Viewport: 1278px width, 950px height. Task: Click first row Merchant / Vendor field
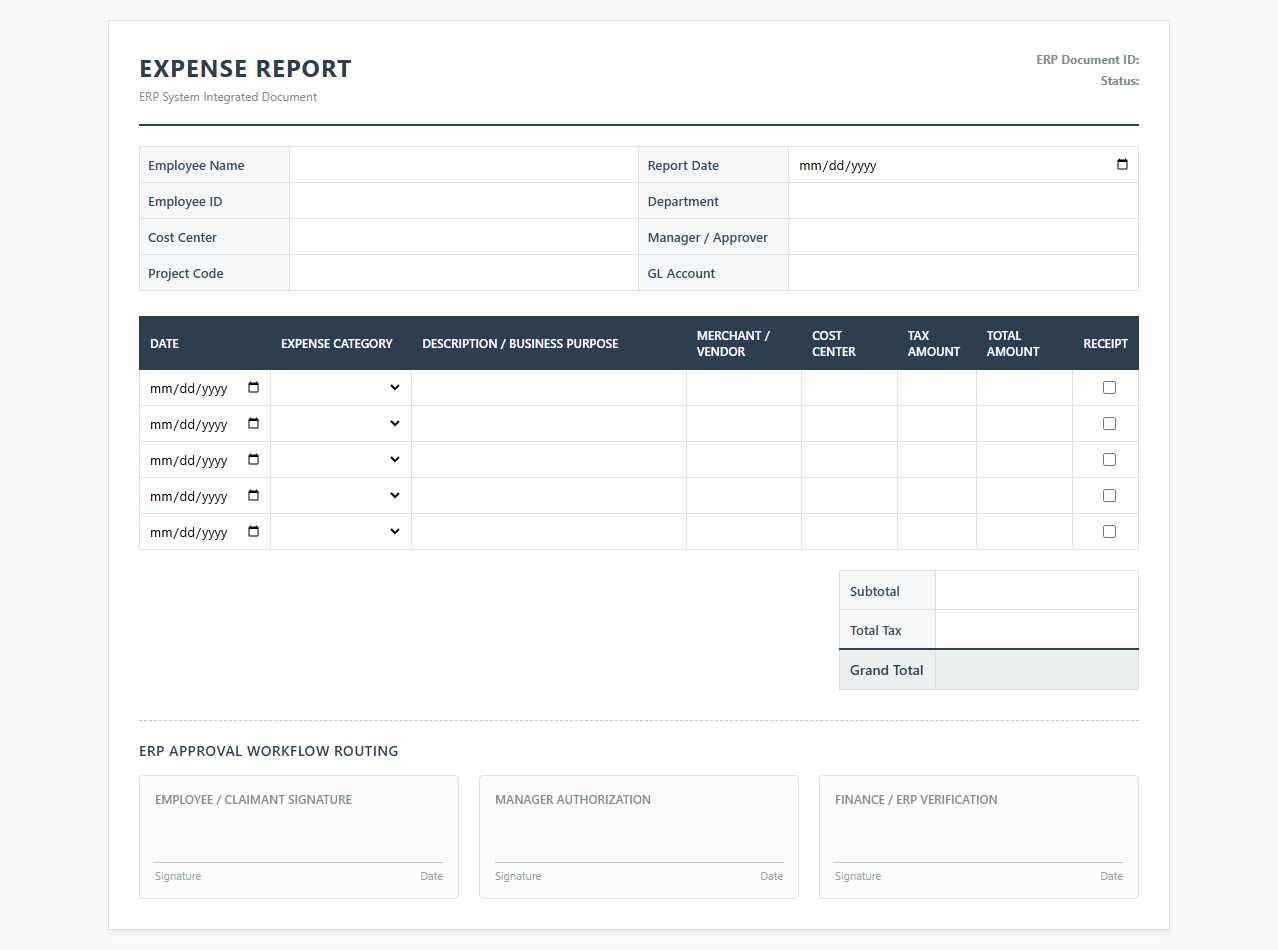[x=744, y=388]
